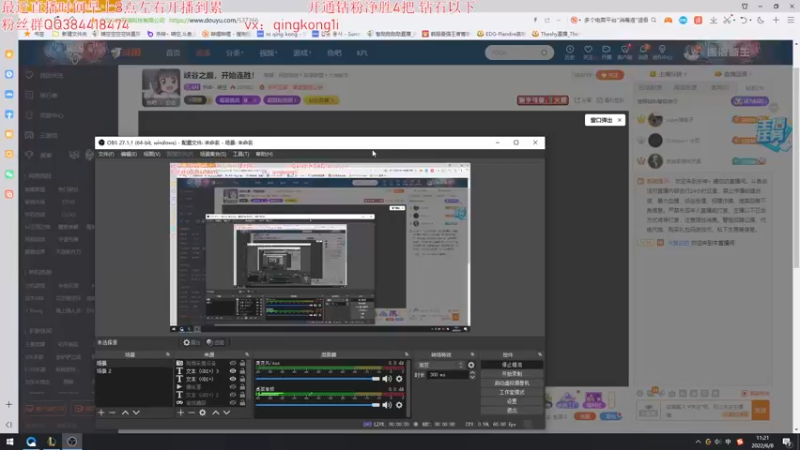The image size is (800, 450).
Task: Move the selected source up
Action: (215, 412)
